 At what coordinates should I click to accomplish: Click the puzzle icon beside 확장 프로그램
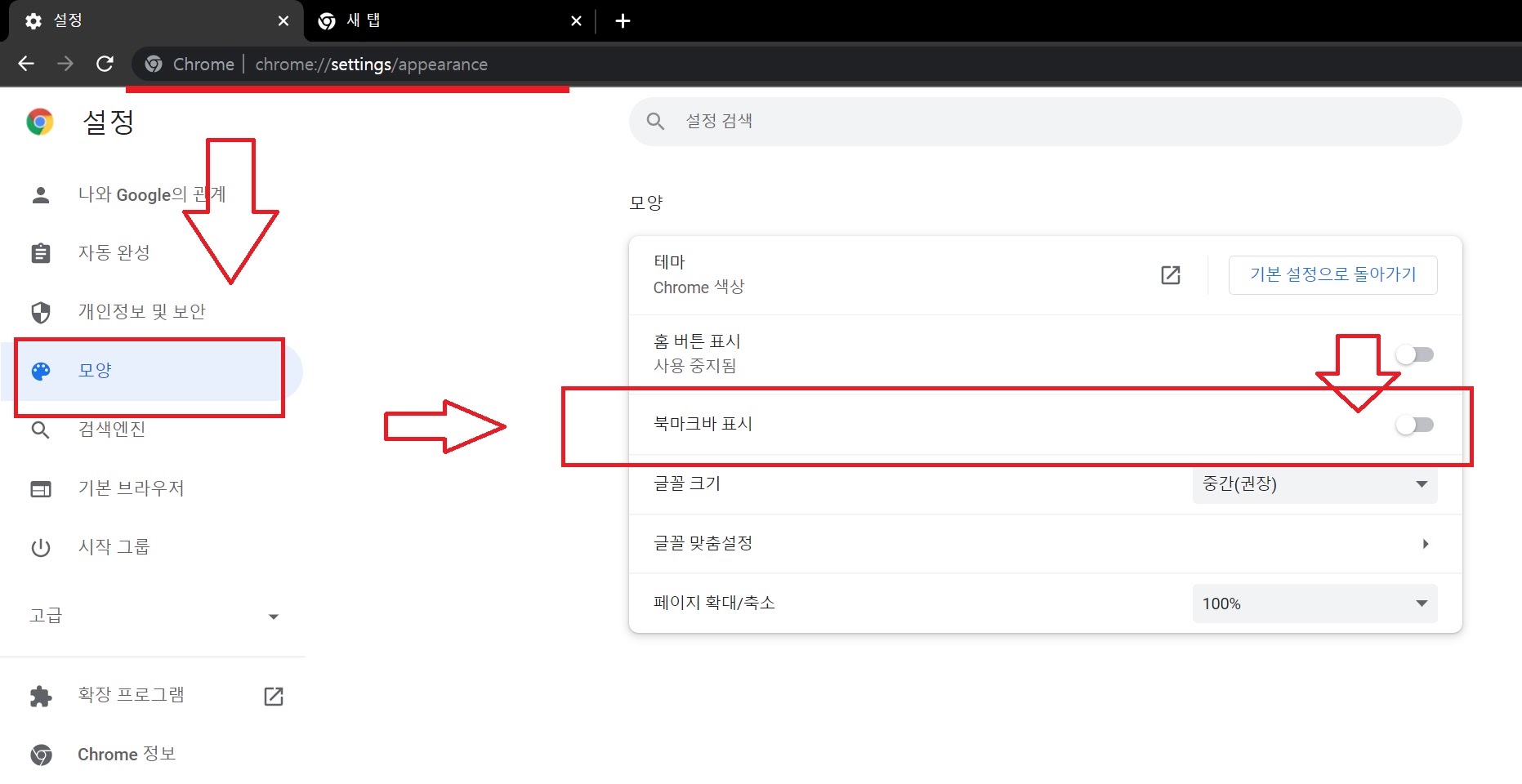tap(41, 696)
